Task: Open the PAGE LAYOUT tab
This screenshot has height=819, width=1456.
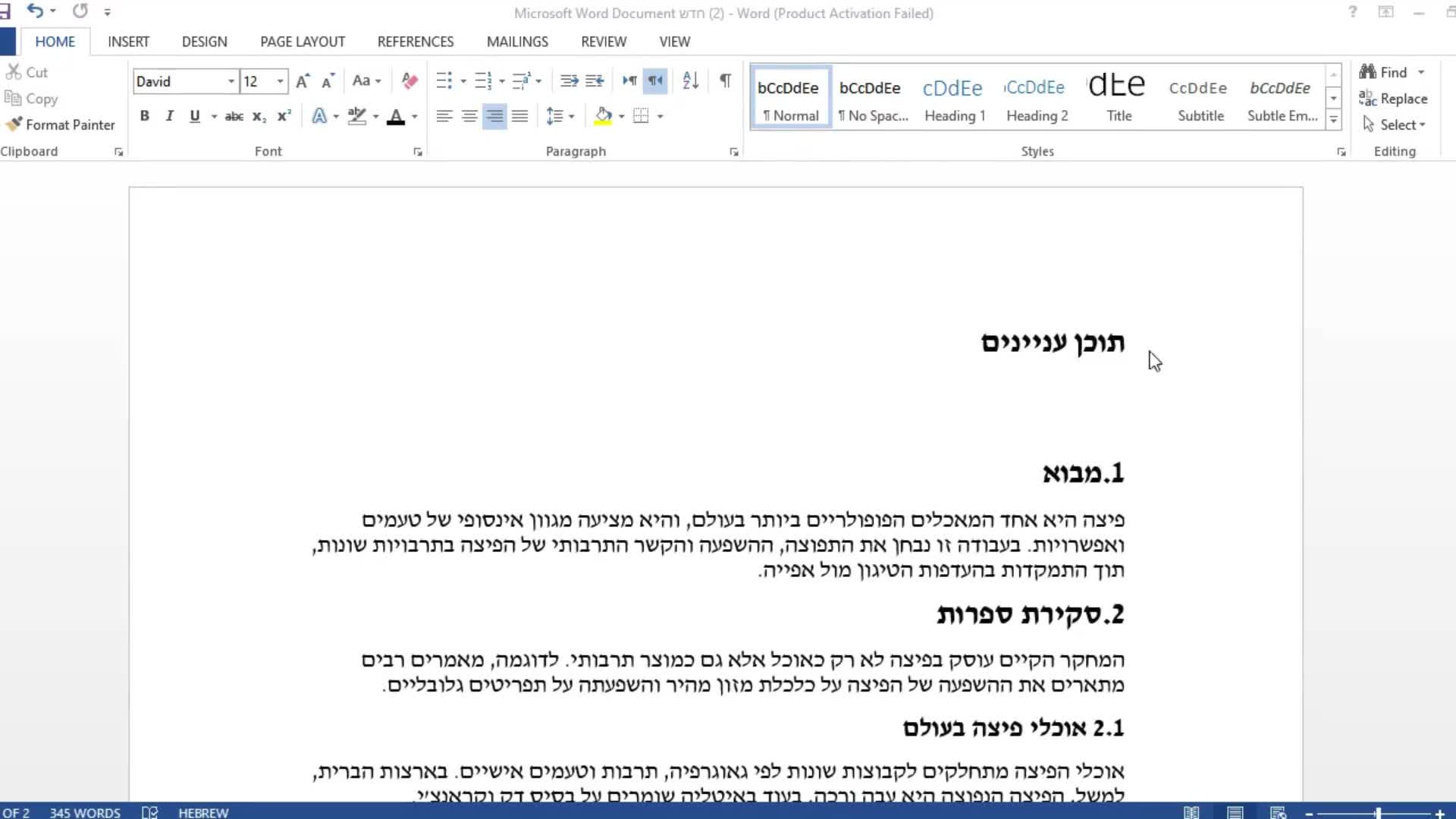Action: 303,42
